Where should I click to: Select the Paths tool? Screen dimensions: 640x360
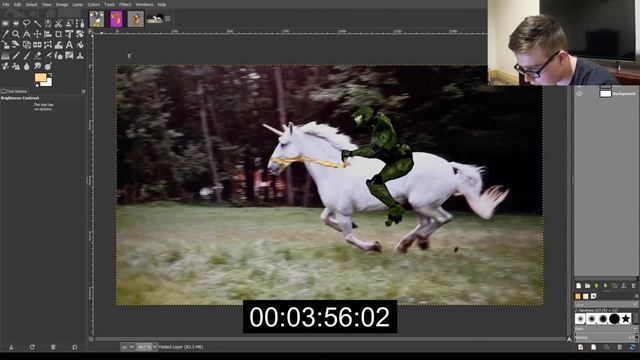click(x=80, y=23)
